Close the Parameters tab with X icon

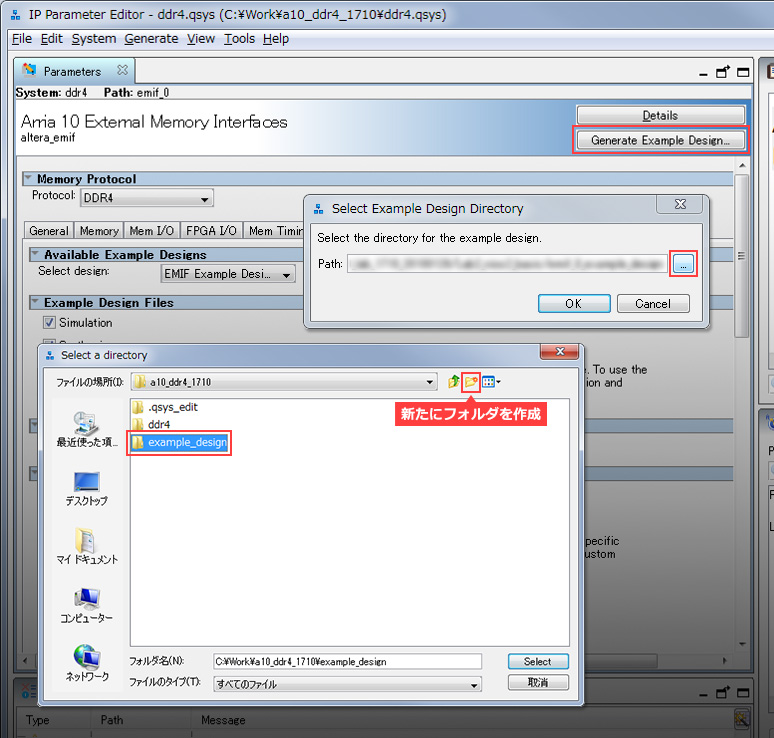(x=123, y=71)
